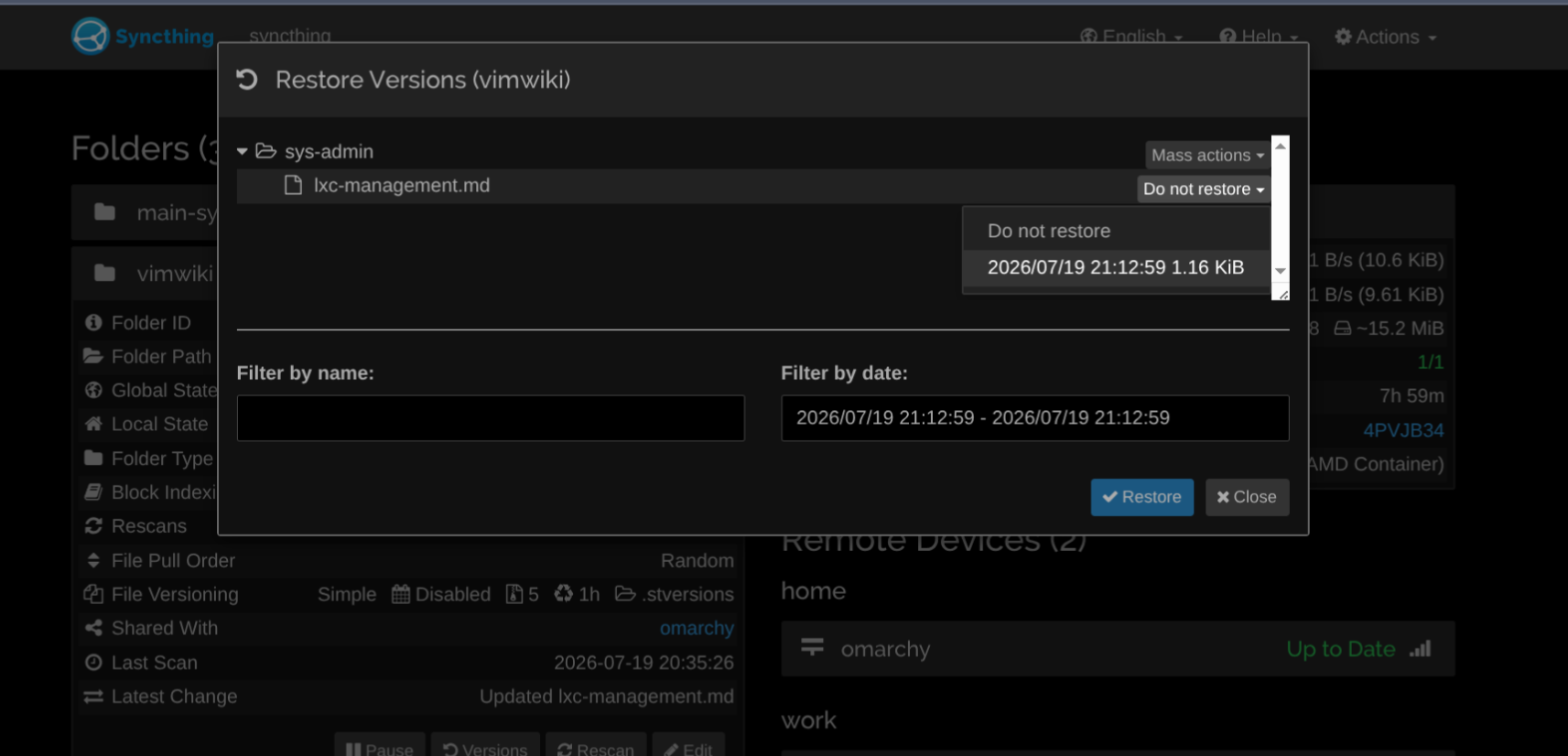
Task: Click the Block Indexing book icon
Action: [93, 492]
